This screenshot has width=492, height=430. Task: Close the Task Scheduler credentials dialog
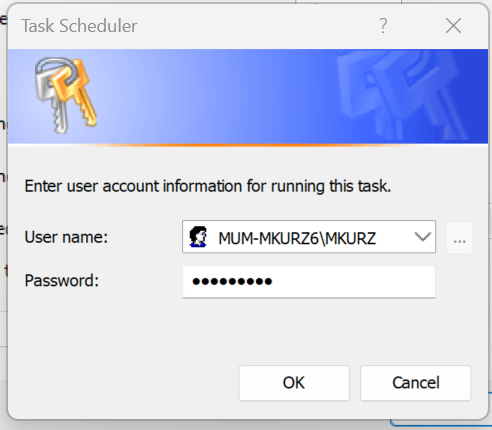coord(453,26)
